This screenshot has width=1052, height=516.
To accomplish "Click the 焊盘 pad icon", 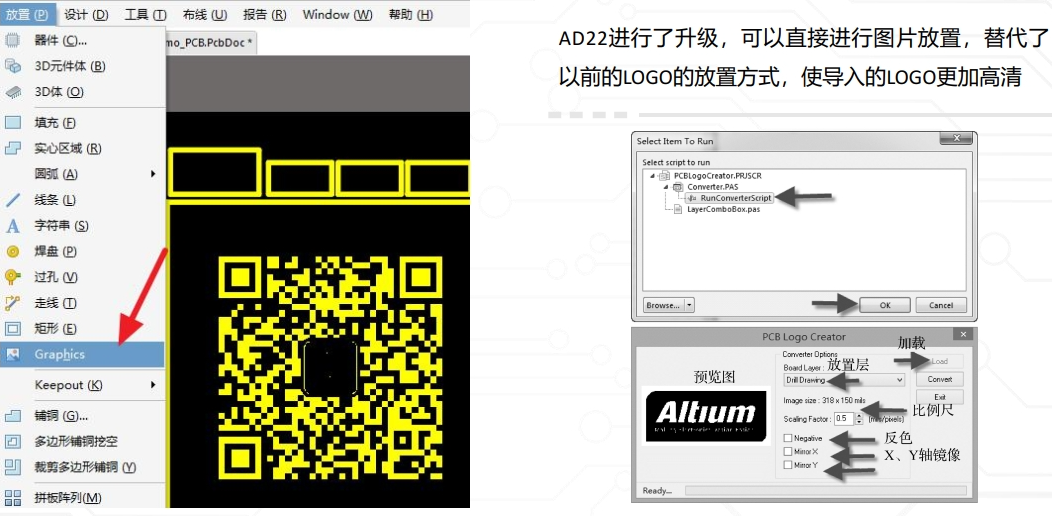I will pyautogui.click(x=13, y=251).
